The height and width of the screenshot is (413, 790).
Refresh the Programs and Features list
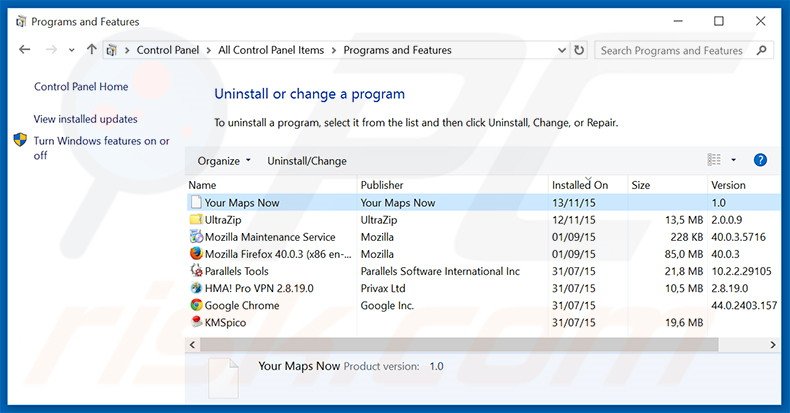pos(579,50)
